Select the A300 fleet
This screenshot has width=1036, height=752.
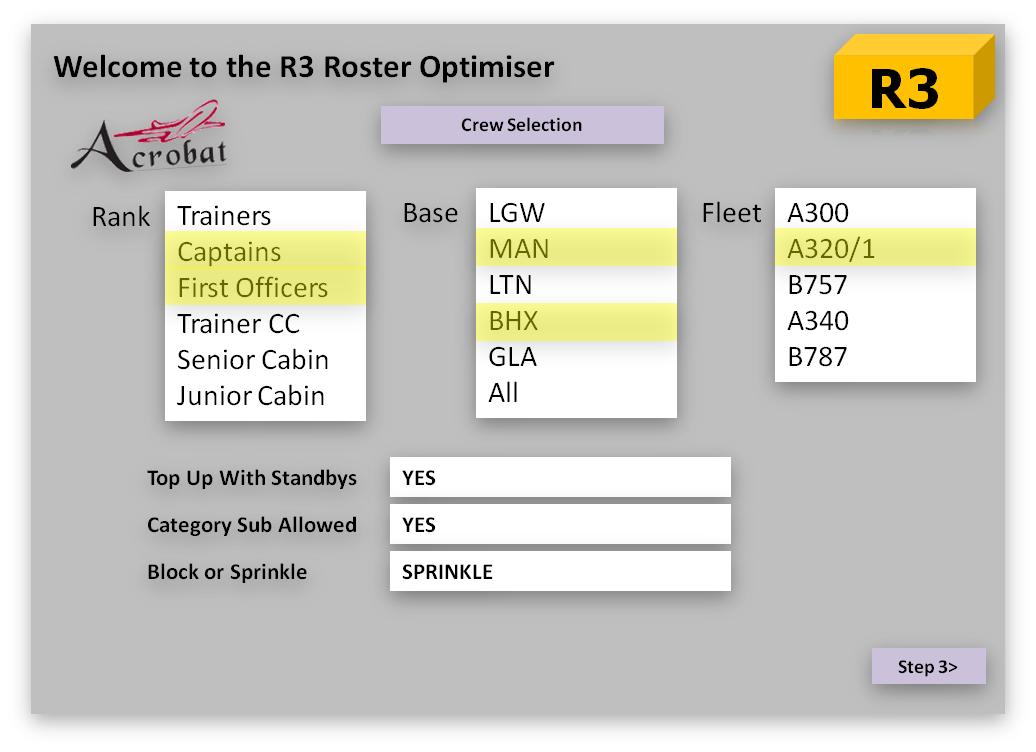(817, 213)
